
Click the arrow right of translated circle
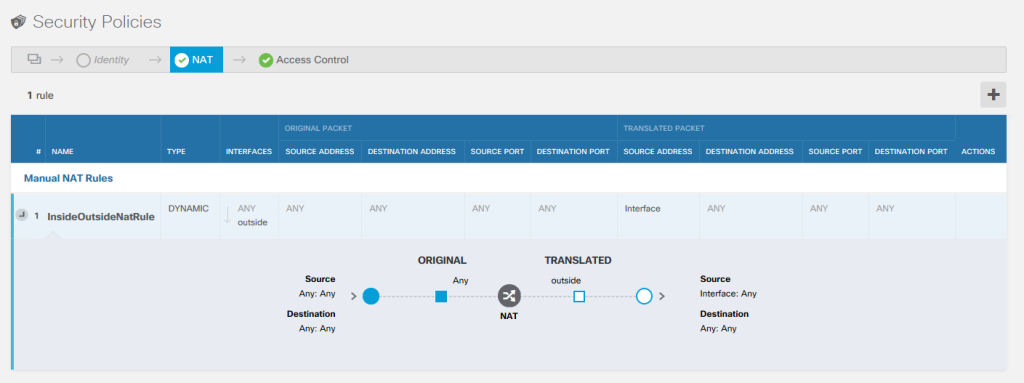(x=662, y=296)
